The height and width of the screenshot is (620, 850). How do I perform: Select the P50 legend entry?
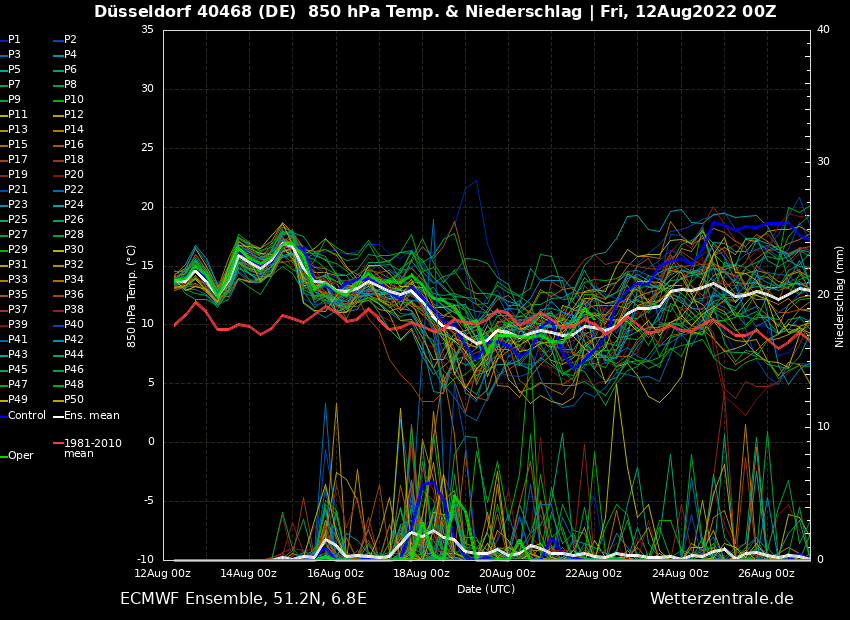click(x=74, y=400)
